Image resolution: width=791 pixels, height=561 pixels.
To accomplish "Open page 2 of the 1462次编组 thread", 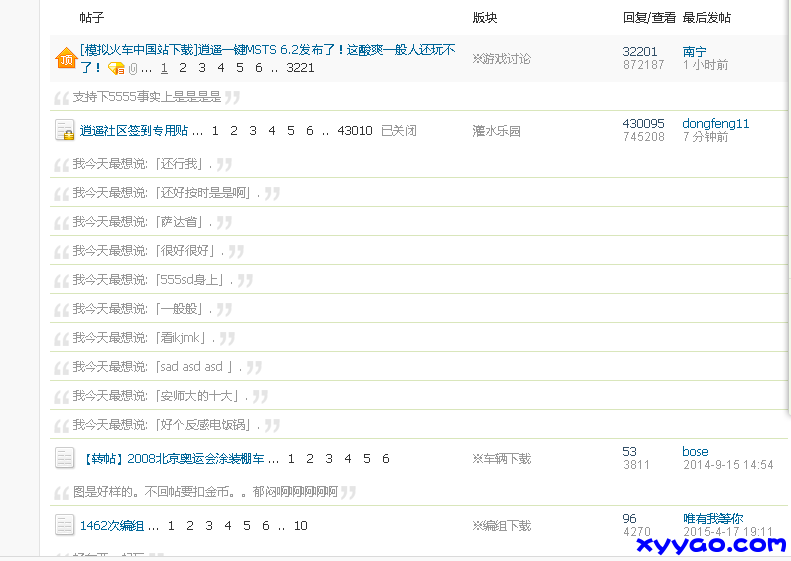I will [x=190, y=526].
